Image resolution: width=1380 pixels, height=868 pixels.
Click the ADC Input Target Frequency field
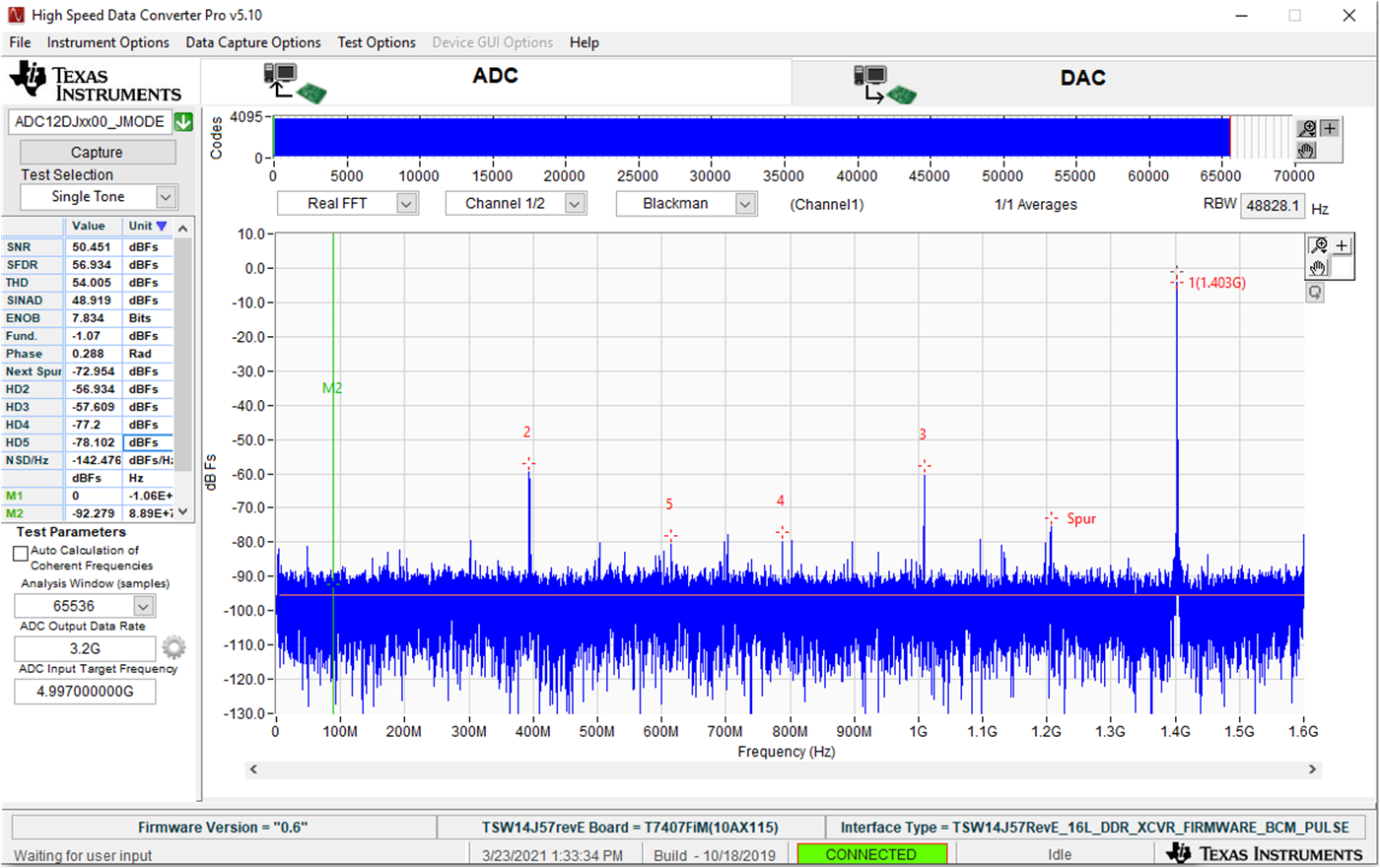click(x=85, y=692)
